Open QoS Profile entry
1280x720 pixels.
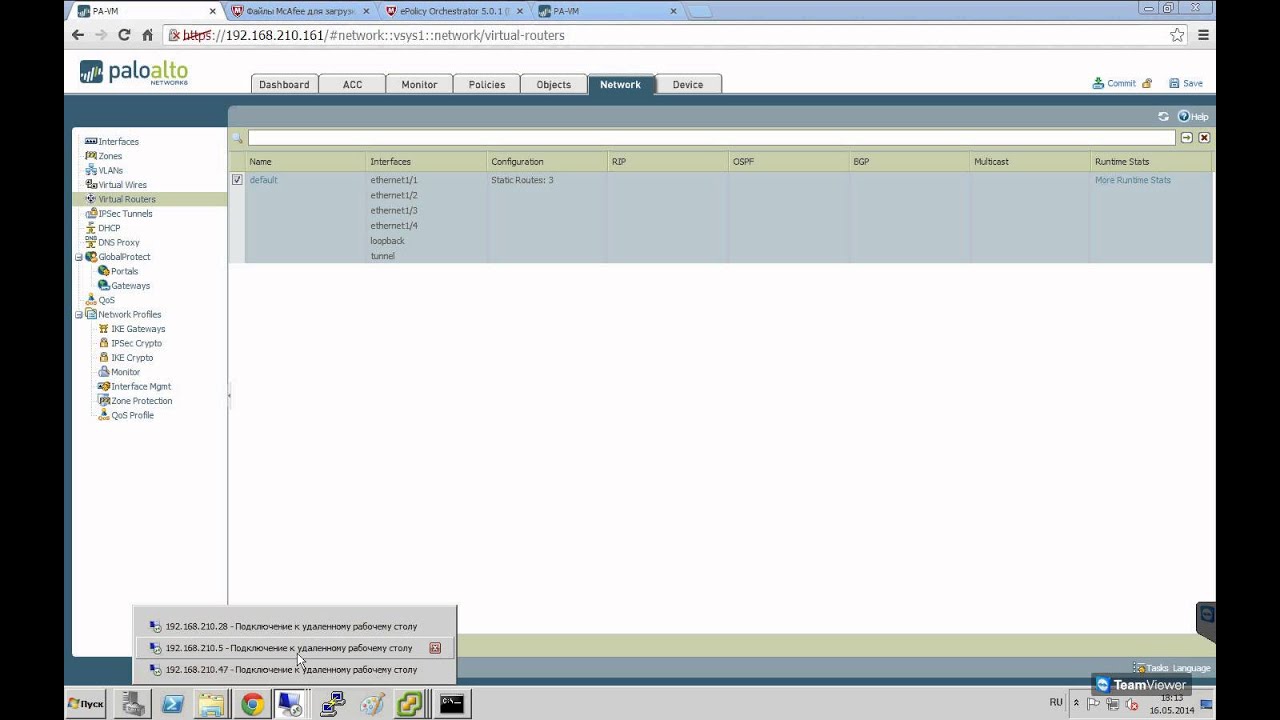132,415
